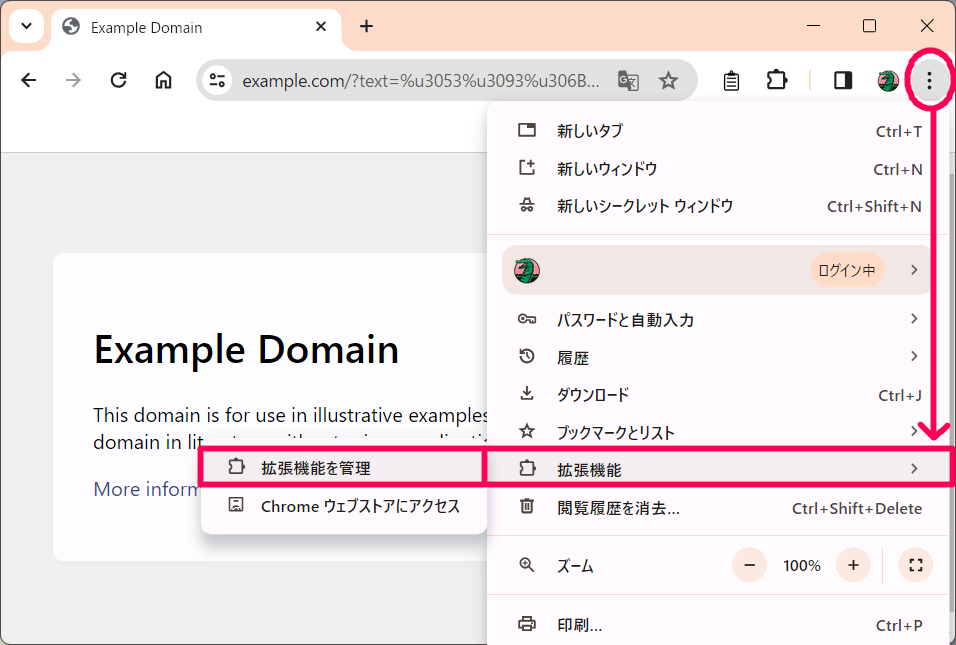This screenshot has height=645, width=956.
Task: Go back using the back arrow
Action: coord(29,80)
